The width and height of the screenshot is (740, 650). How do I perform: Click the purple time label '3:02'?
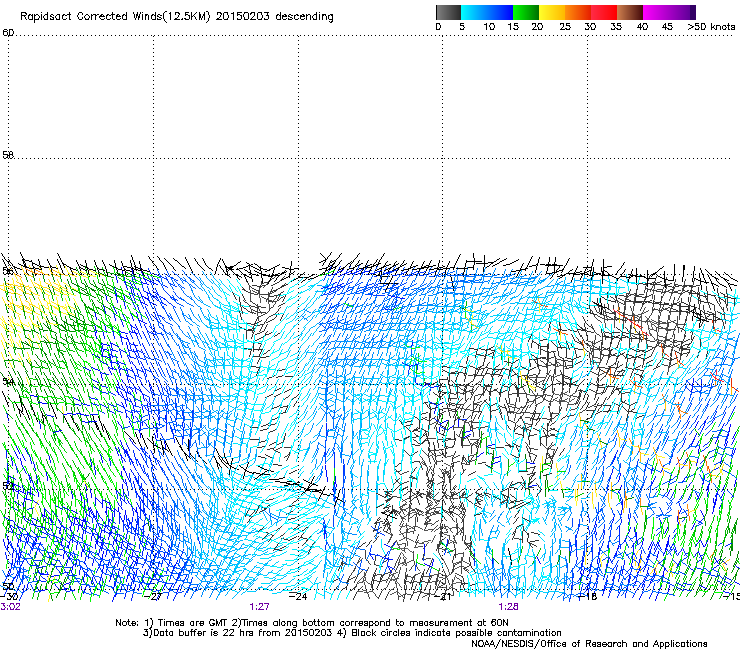click(x=10, y=607)
